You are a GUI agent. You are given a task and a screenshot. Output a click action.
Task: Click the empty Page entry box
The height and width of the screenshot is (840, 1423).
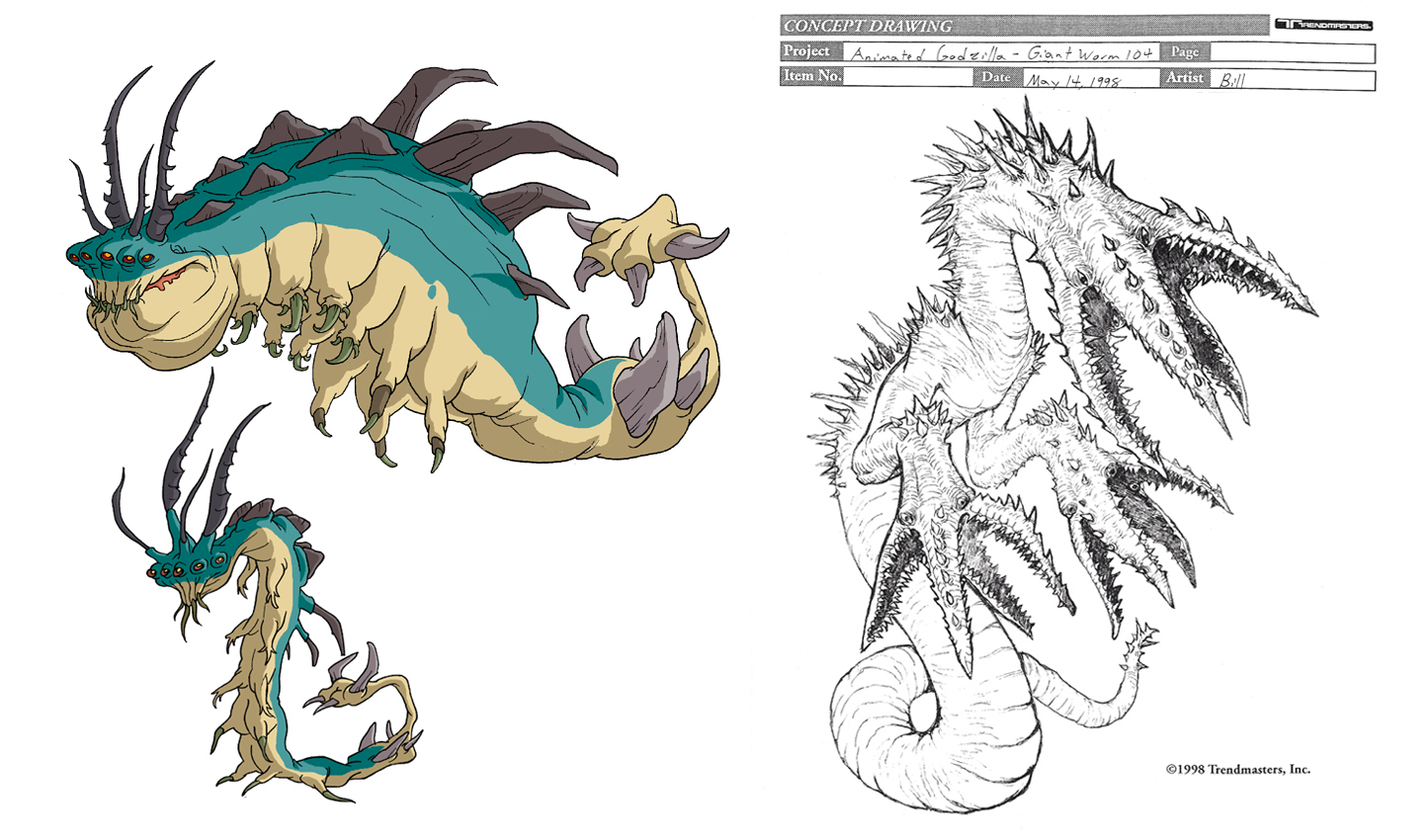[1292, 52]
